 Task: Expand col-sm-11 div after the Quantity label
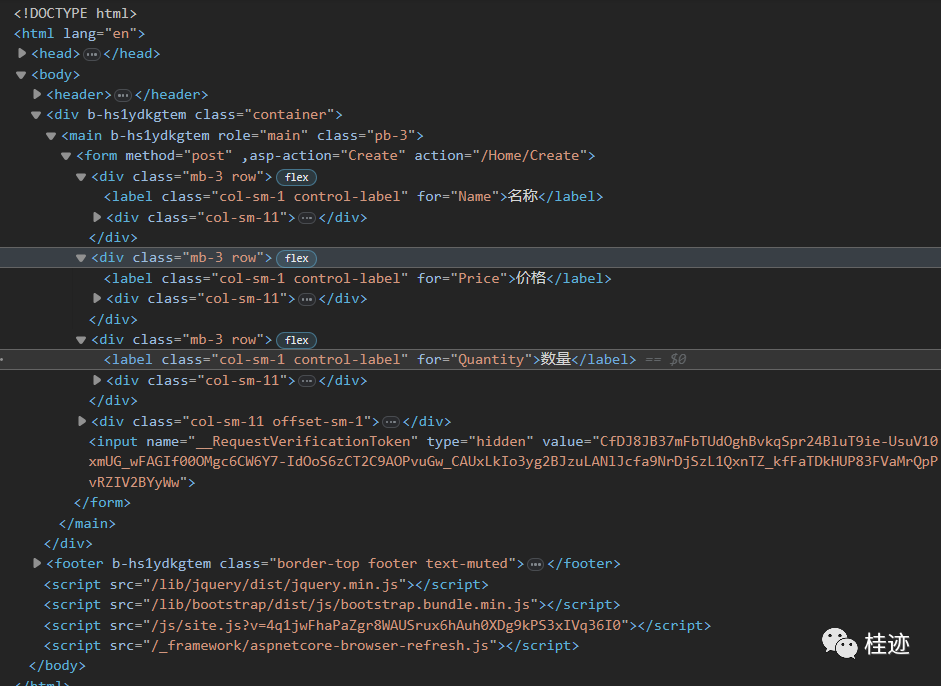[97, 380]
